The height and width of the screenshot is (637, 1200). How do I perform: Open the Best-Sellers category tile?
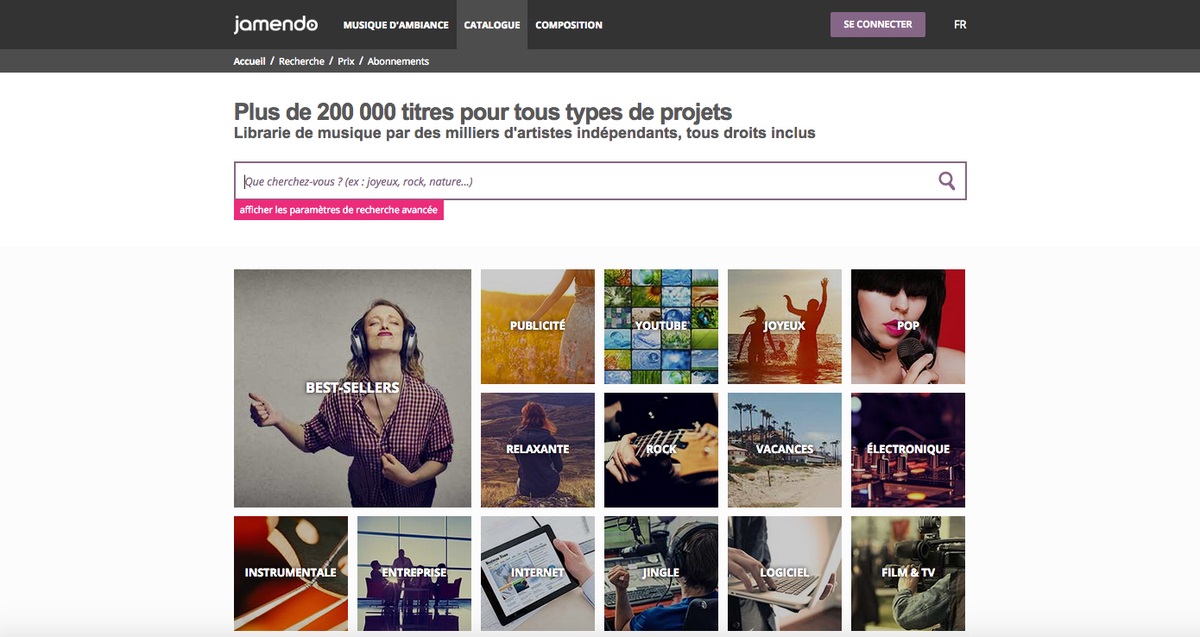352,388
